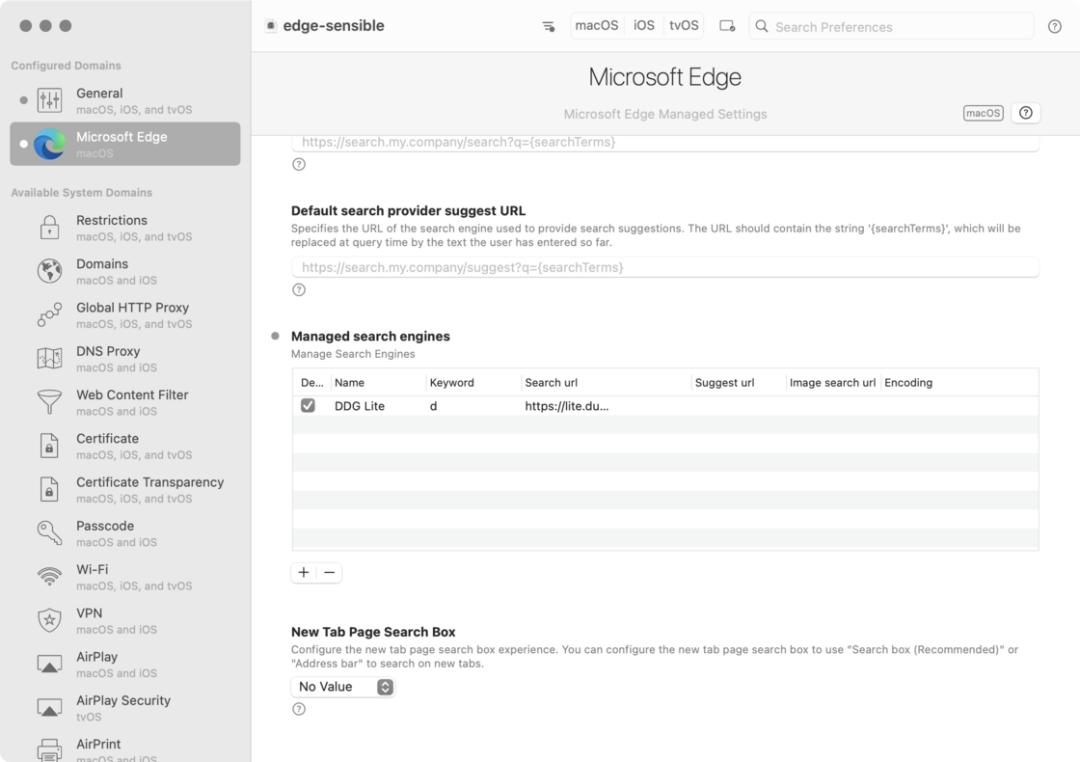Viewport: 1080px width, 762px height.
Task: Click the Managed search engines heading
Action: pyautogui.click(x=371, y=336)
